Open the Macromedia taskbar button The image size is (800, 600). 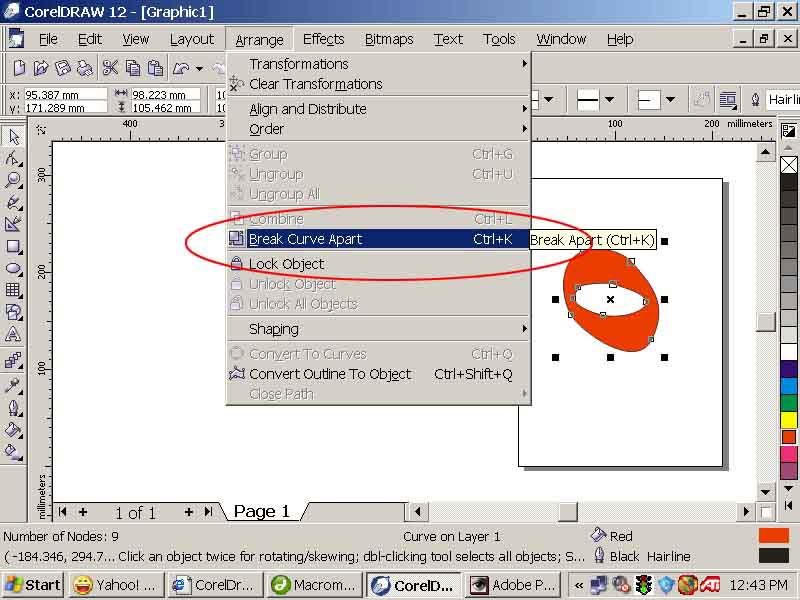click(314, 585)
